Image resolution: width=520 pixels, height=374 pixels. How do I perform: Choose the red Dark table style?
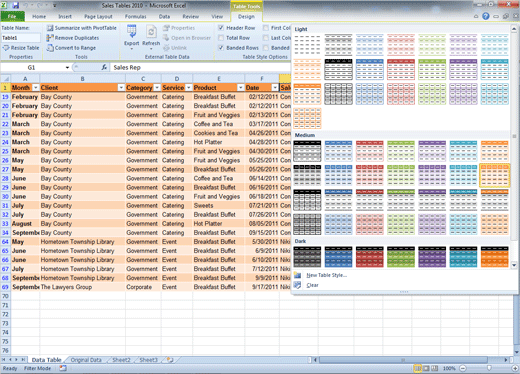(370, 257)
